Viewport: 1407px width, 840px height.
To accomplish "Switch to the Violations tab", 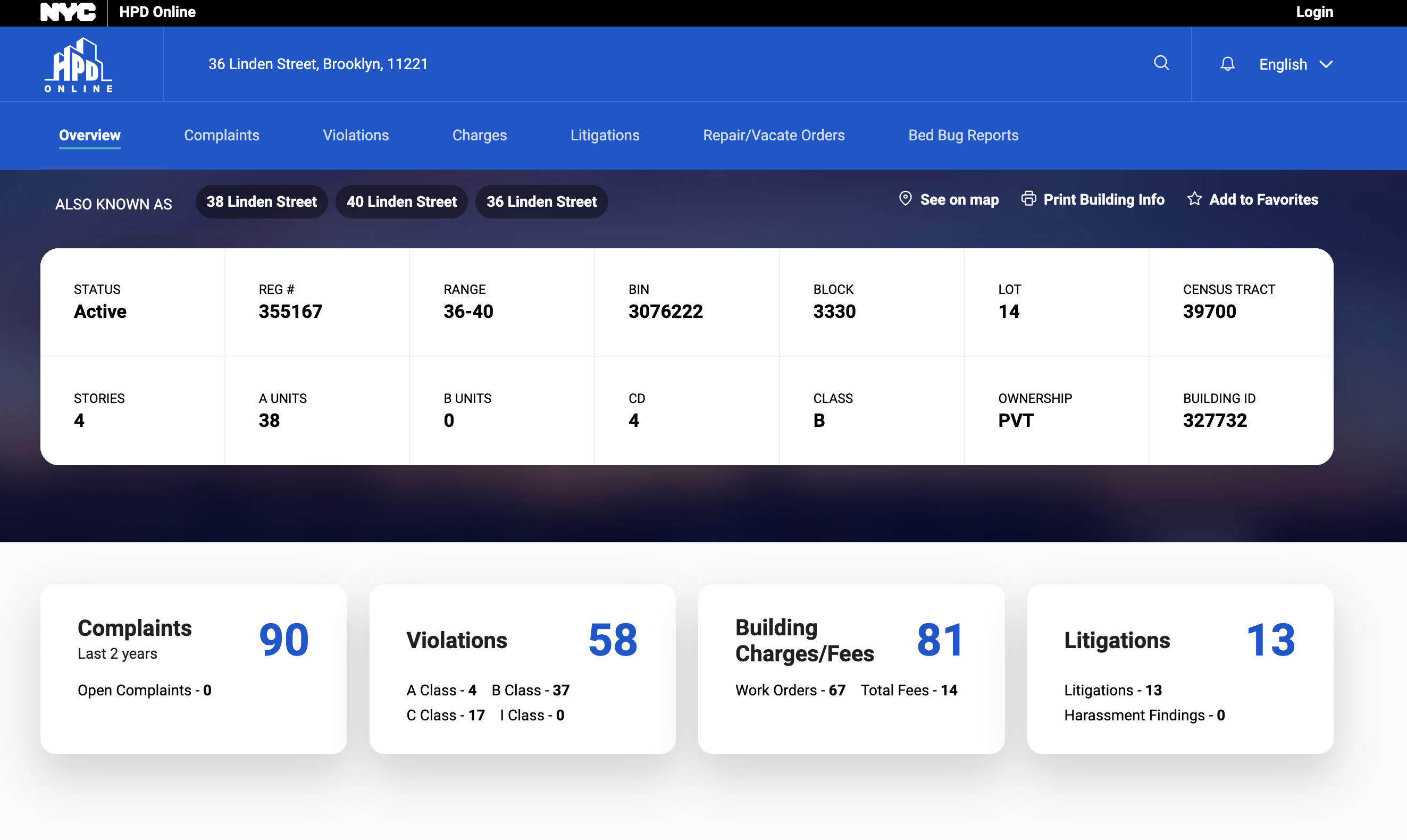I will click(355, 135).
